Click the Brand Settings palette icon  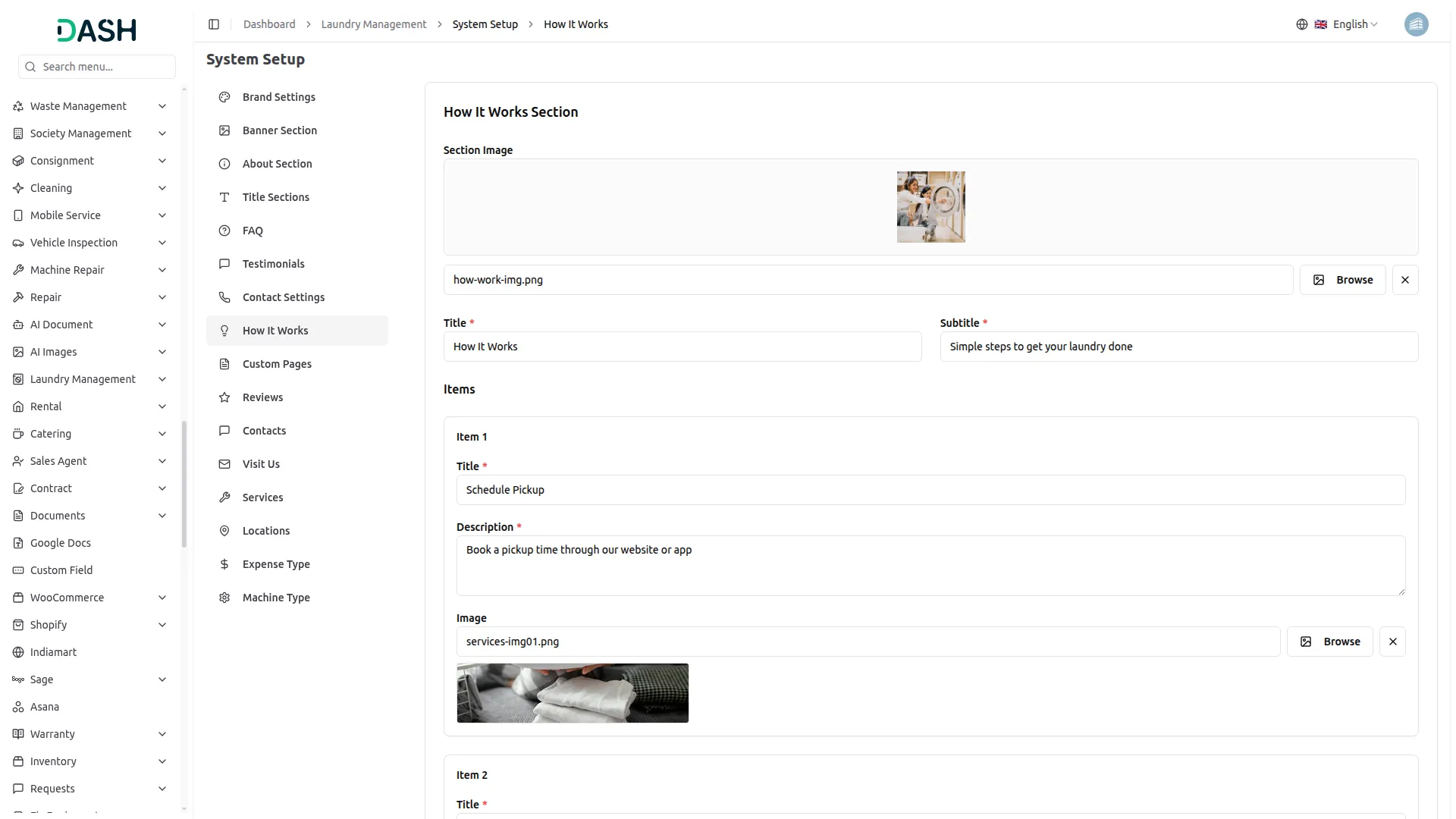coord(224,97)
